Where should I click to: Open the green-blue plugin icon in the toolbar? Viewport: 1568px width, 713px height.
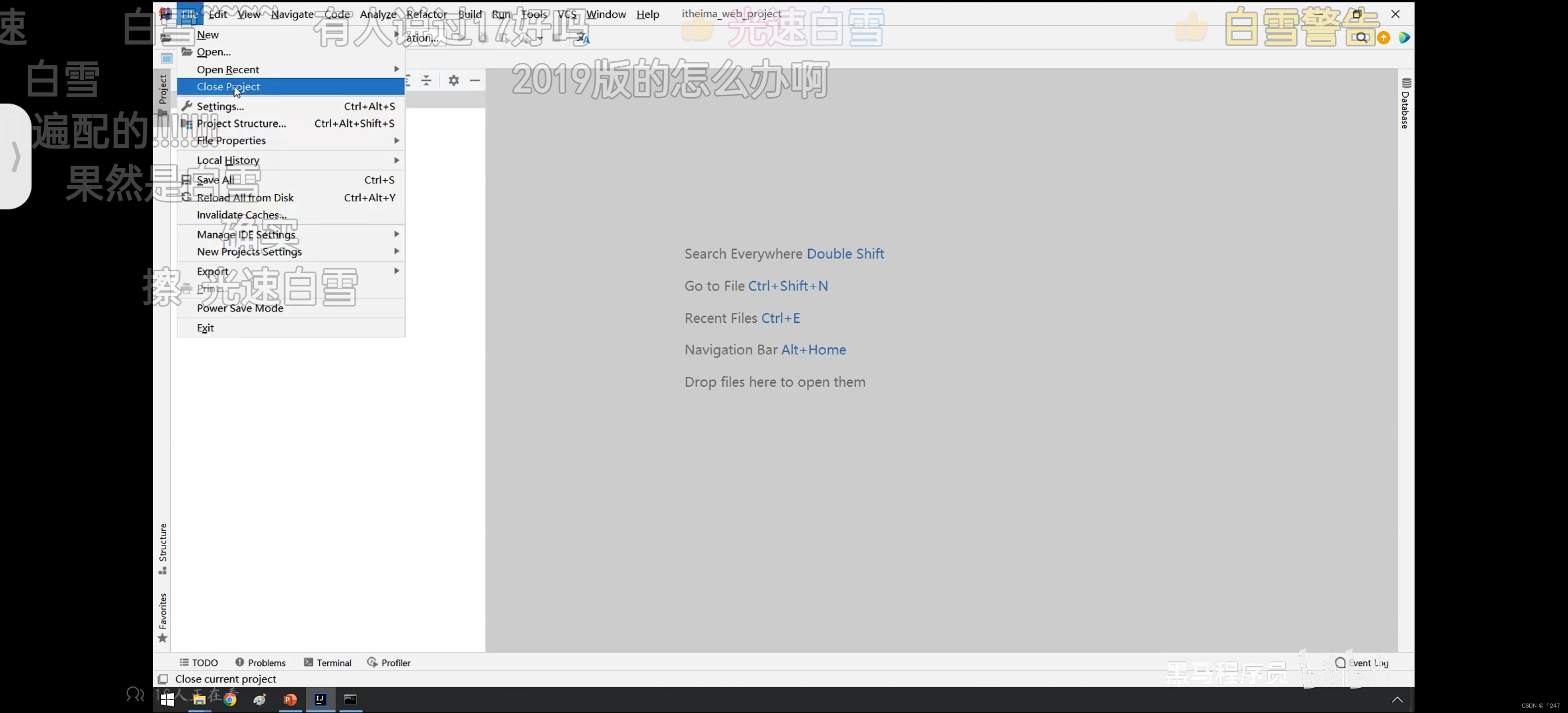coord(1404,38)
